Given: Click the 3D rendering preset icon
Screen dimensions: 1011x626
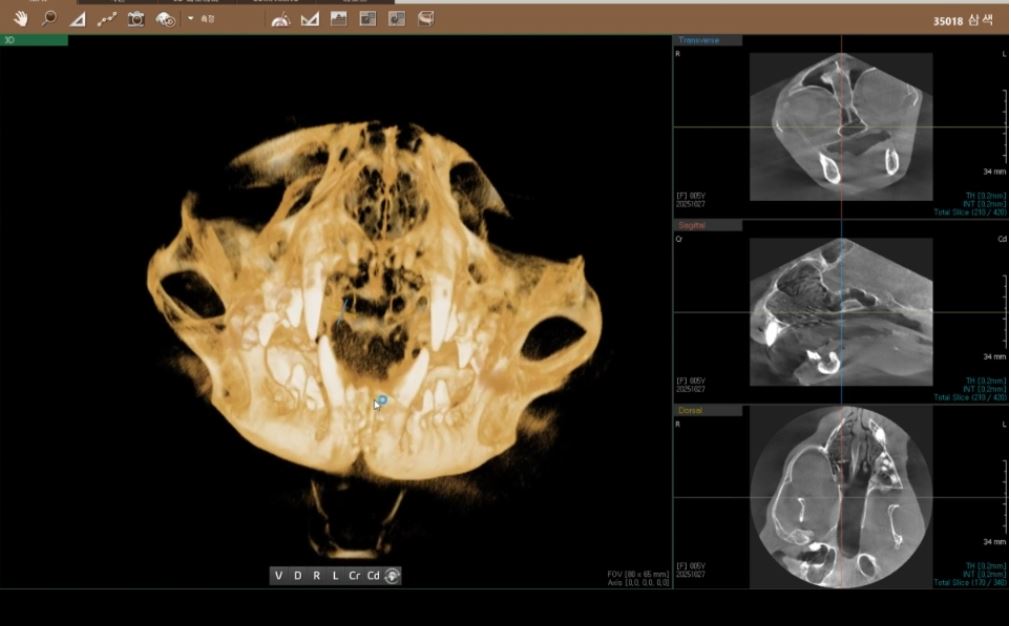Looking at the screenshot, I should point(166,19).
